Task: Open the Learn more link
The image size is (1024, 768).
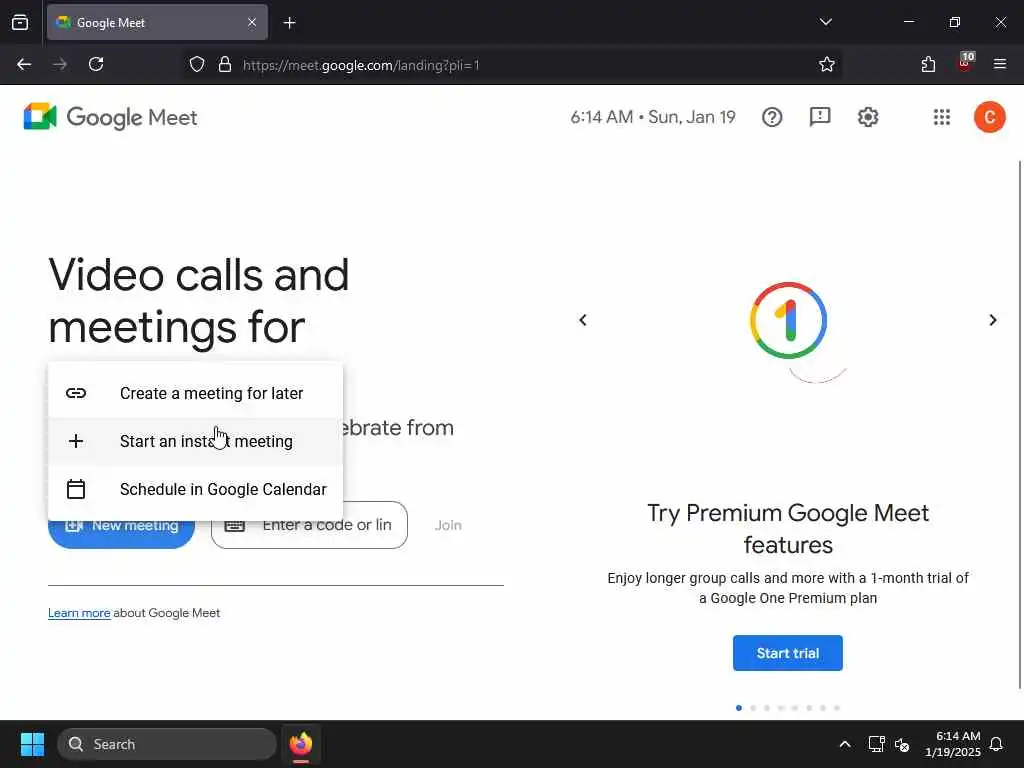Action: tap(79, 613)
